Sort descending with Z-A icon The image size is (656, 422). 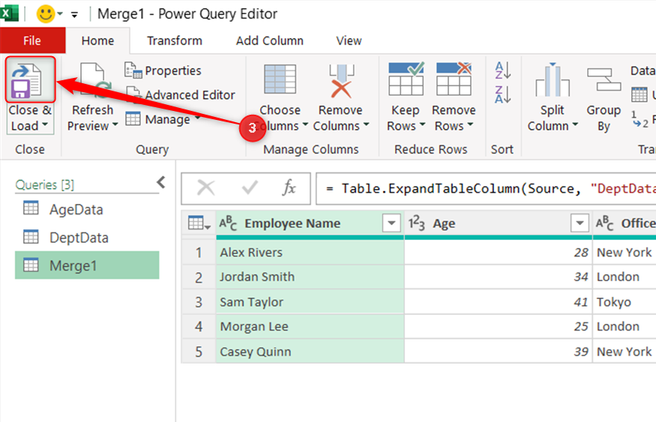(502, 95)
